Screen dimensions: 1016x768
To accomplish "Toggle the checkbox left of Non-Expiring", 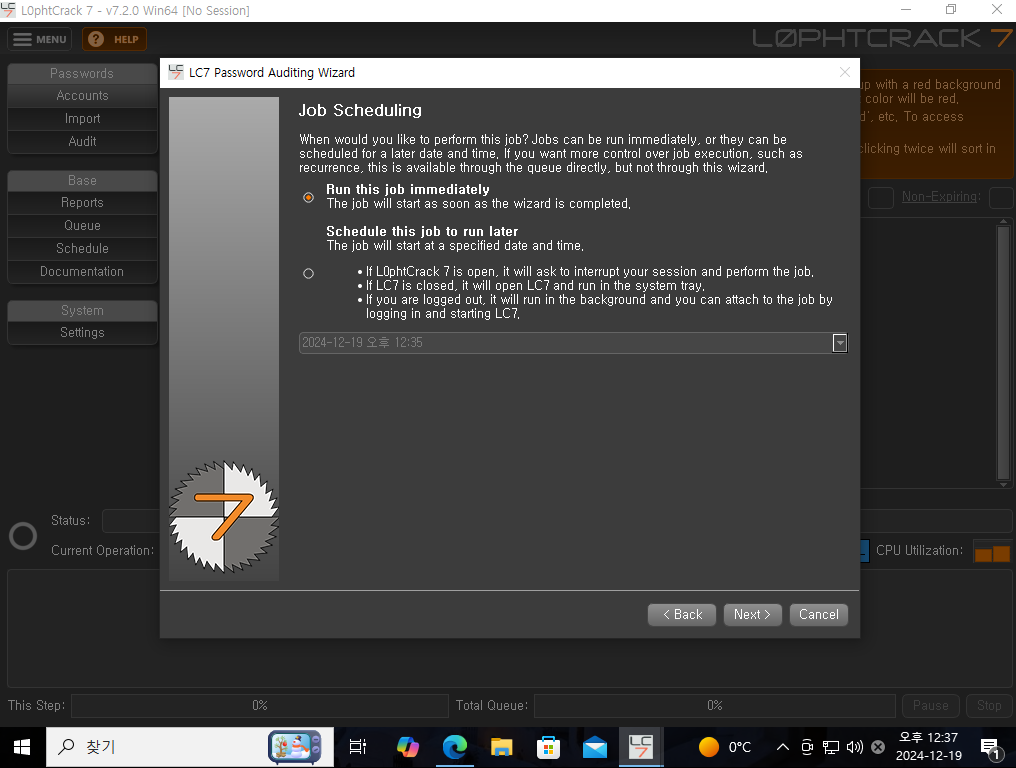I will click(881, 198).
